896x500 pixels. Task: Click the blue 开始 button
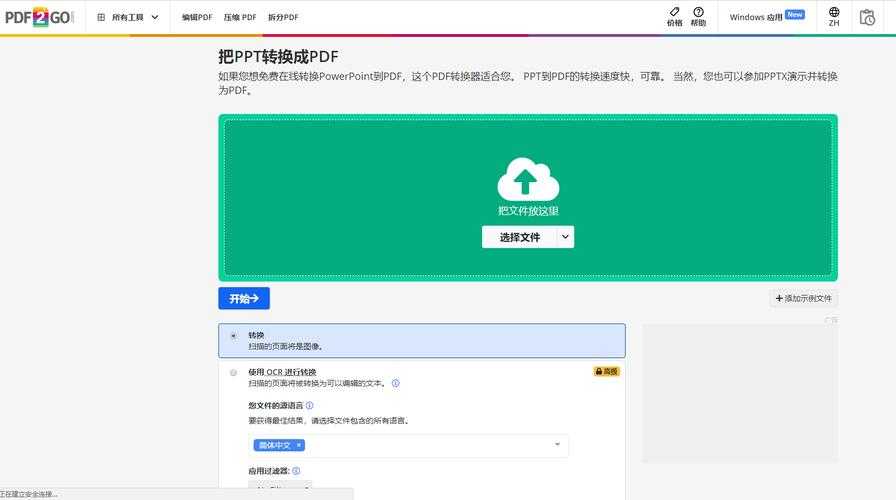pyautogui.click(x=244, y=298)
